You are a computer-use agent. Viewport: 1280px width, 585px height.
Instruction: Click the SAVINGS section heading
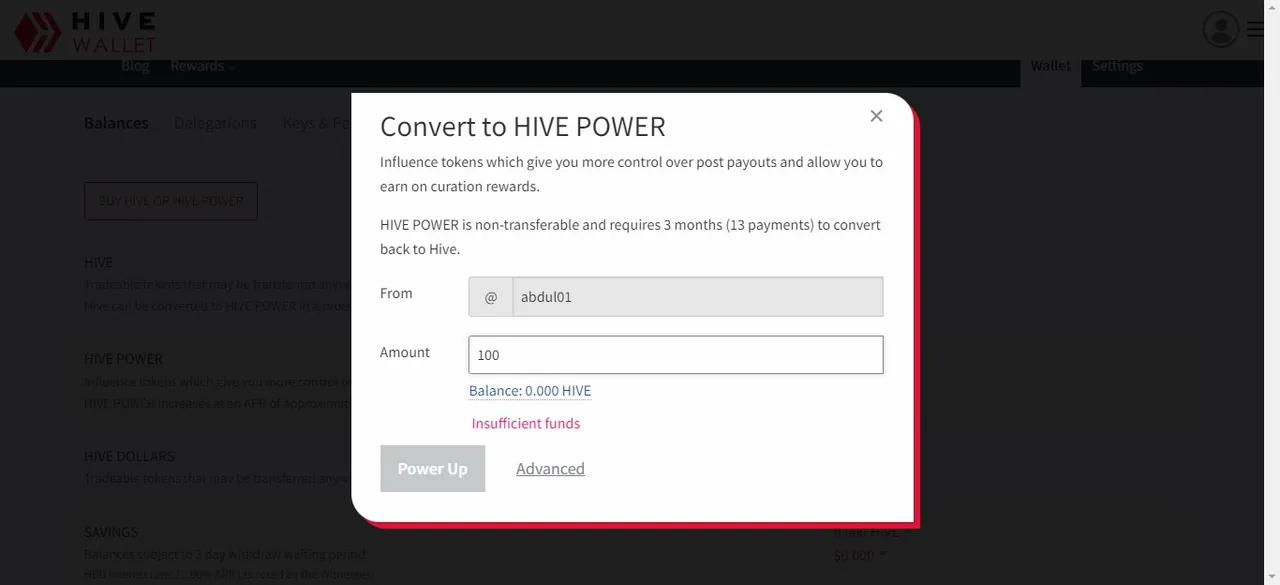coord(111,532)
